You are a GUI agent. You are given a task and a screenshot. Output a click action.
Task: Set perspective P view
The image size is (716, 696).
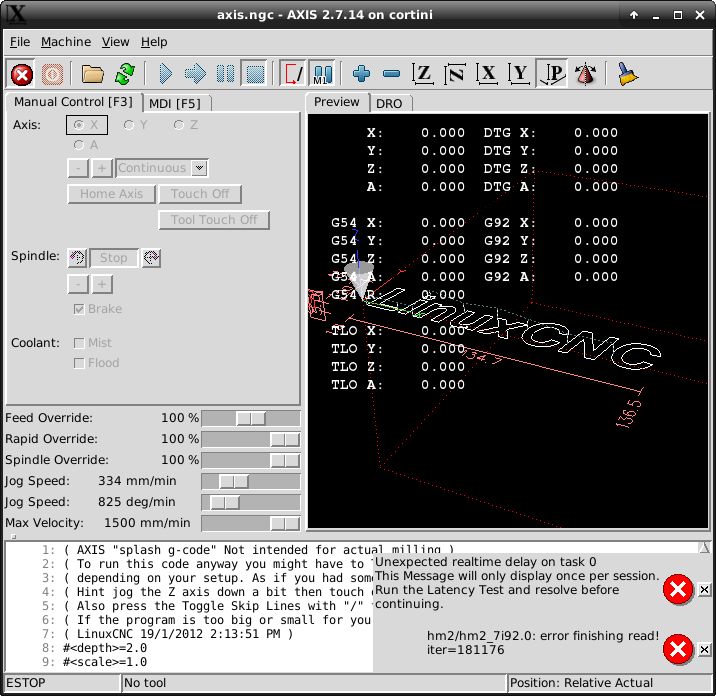coord(552,74)
